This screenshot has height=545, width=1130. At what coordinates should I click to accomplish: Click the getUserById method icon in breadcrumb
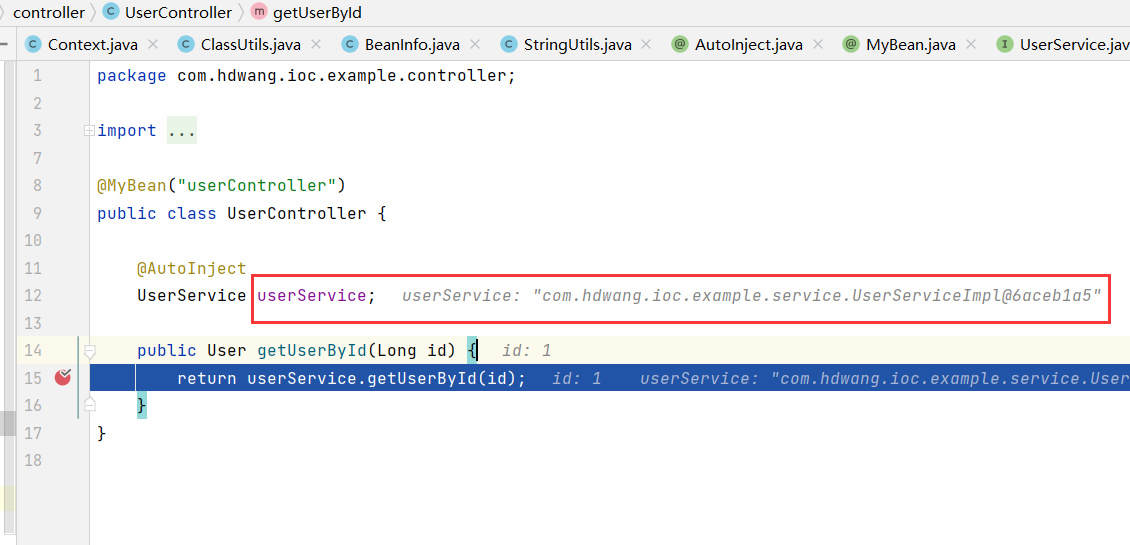(259, 12)
